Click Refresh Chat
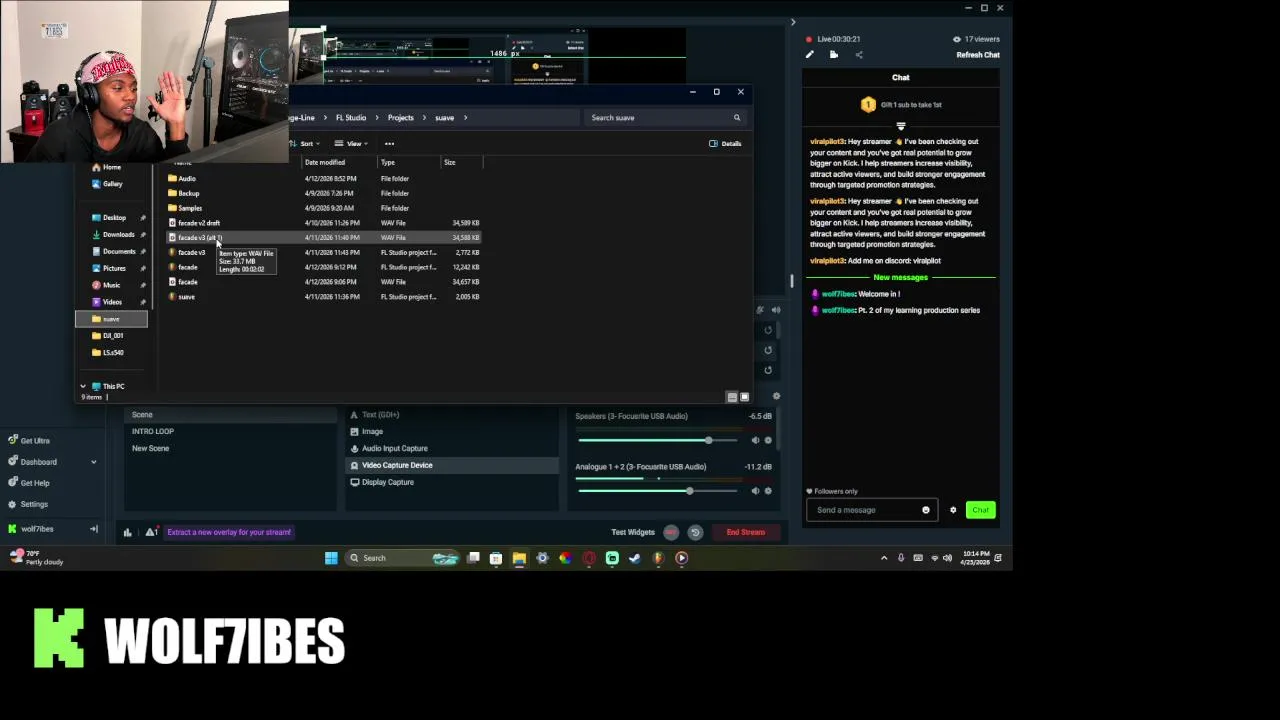This screenshot has width=1280, height=720. 977,55
